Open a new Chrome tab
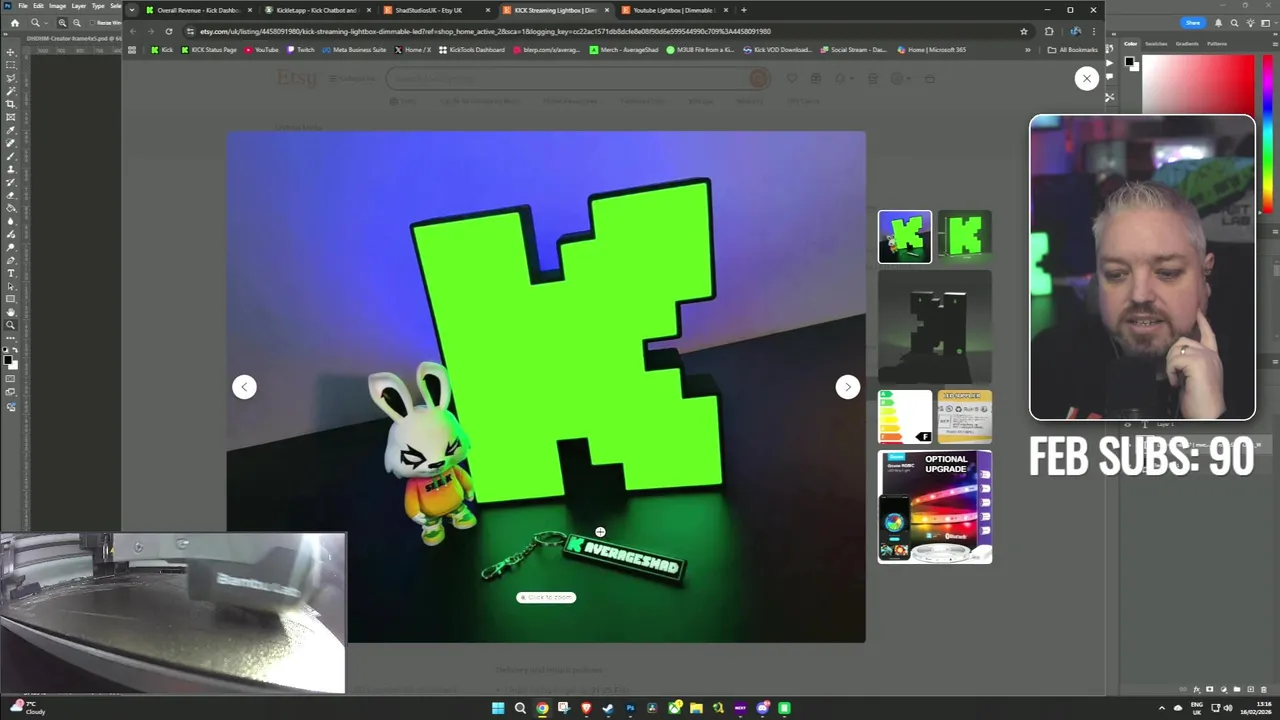 pyautogui.click(x=743, y=10)
